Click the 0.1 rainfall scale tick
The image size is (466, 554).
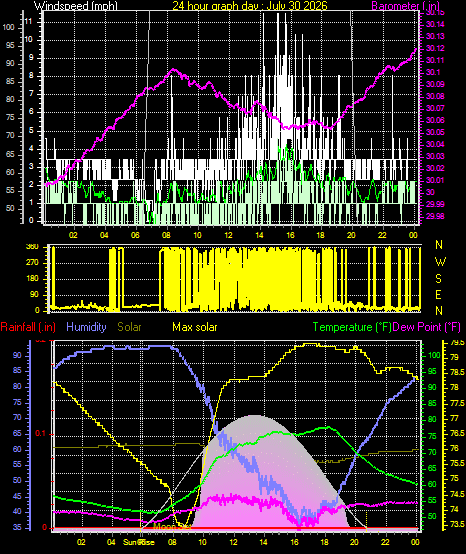click(x=41, y=434)
